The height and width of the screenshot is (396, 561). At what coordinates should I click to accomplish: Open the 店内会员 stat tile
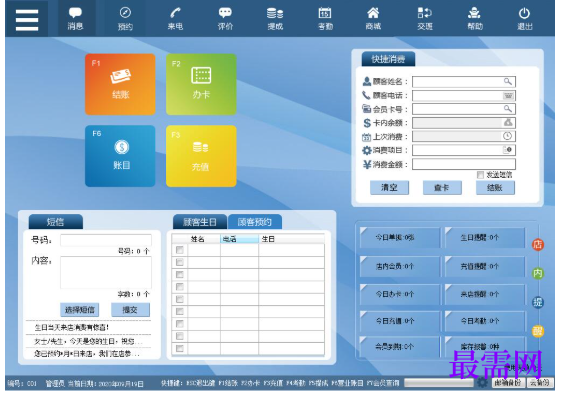click(399, 266)
